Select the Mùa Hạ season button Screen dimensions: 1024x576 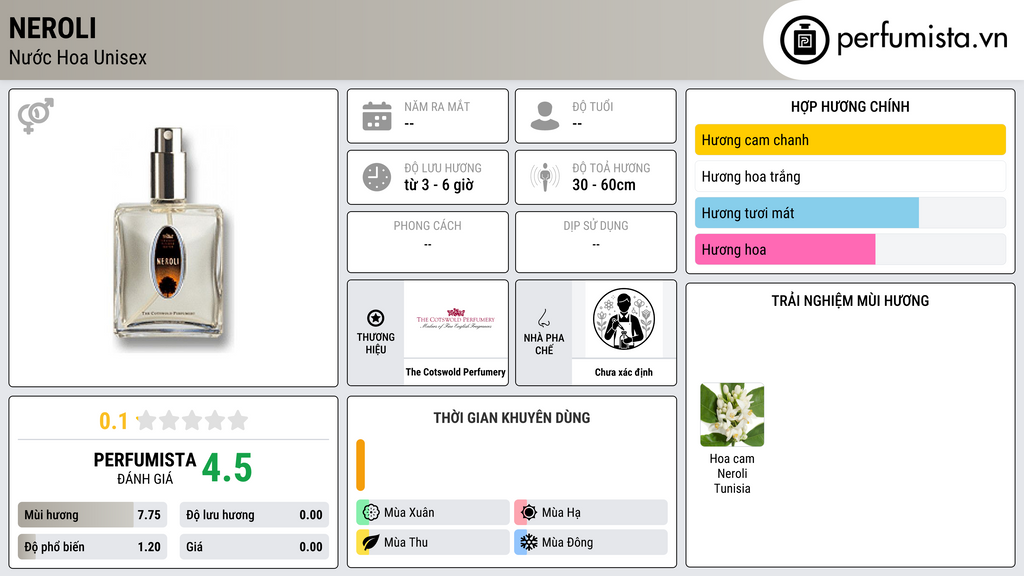click(591, 513)
